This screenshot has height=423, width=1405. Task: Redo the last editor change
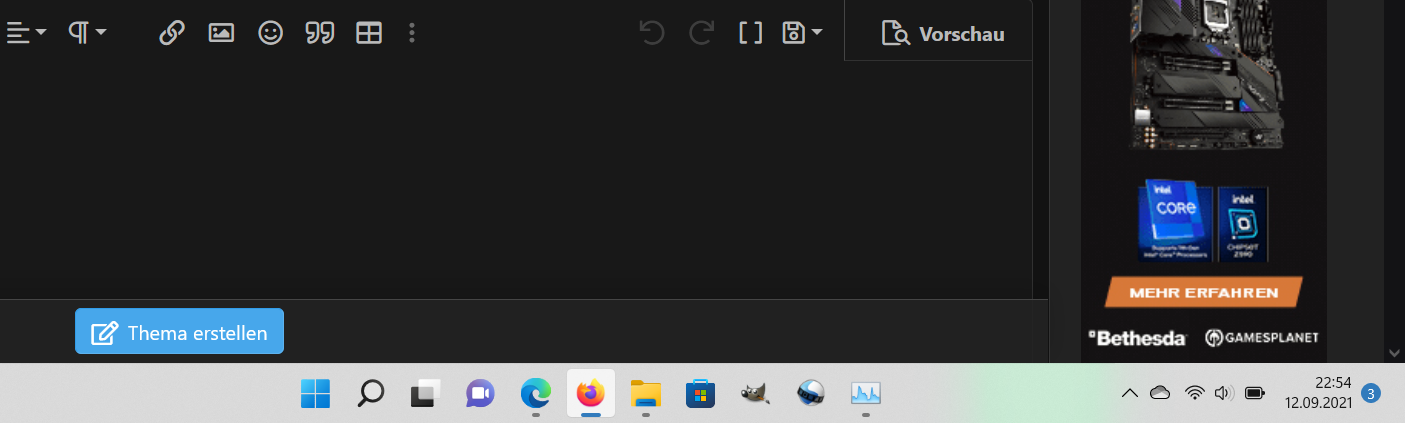click(x=702, y=33)
